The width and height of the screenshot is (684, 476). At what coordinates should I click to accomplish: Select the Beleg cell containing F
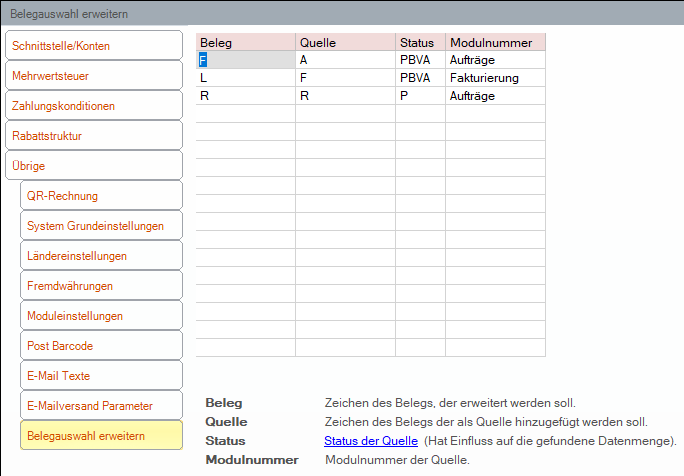[246, 60]
